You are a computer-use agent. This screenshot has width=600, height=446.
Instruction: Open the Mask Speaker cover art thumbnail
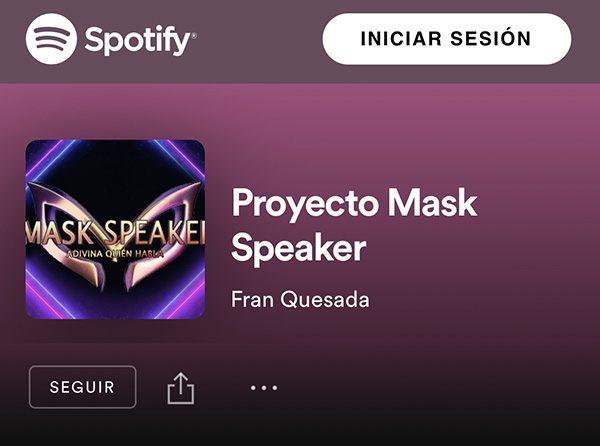[x=115, y=230]
